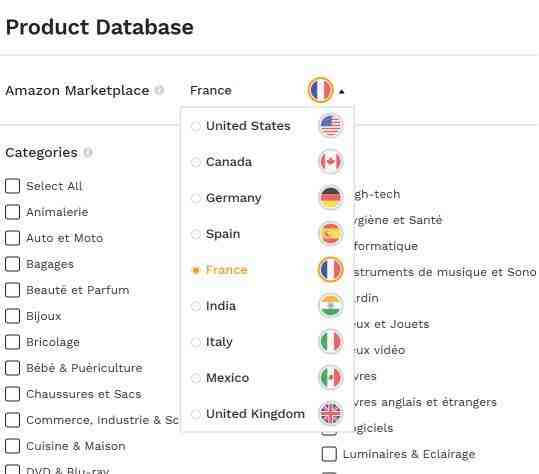Click the Spain flag icon
Viewport: 539px width, 474px height.
coord(331,234)
